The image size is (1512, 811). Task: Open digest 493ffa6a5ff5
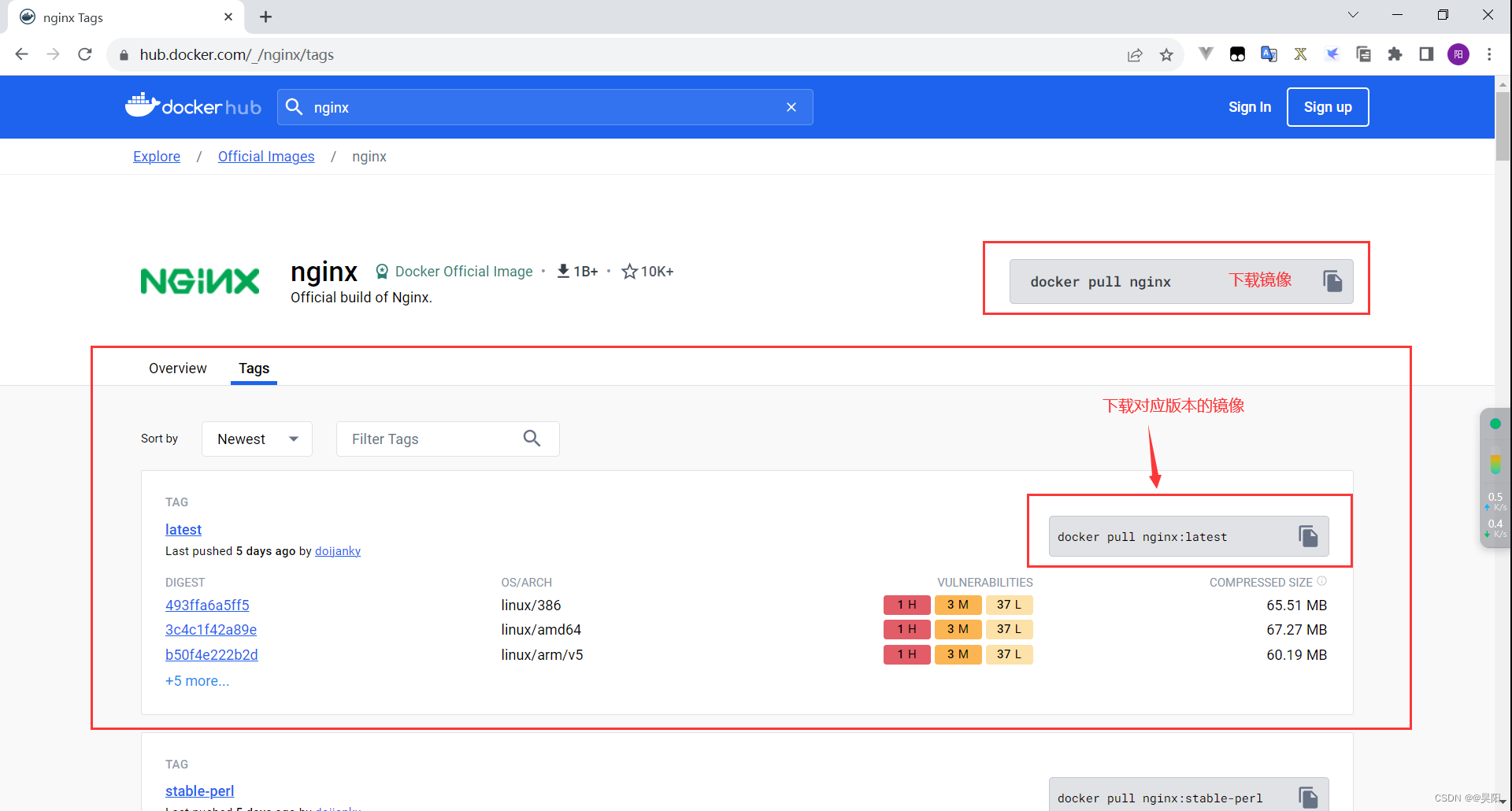coord(207,605)
